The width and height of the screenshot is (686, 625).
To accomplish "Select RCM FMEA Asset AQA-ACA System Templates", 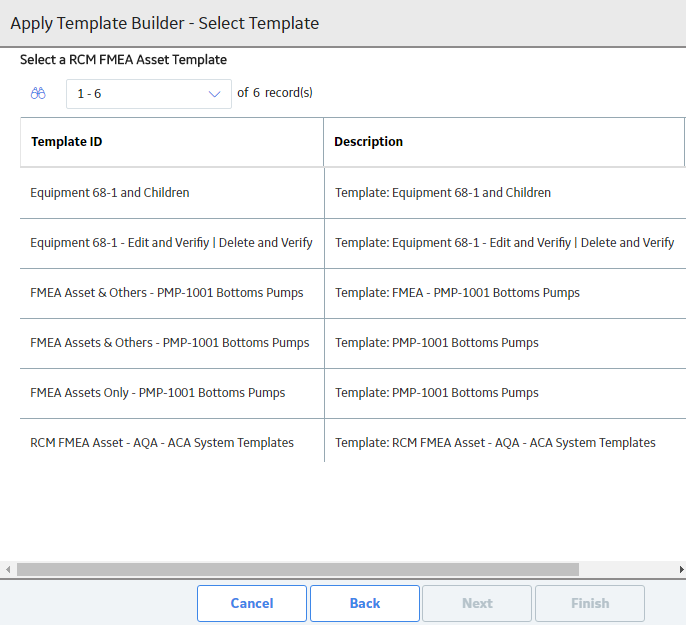I will click(x=353, y=443).
